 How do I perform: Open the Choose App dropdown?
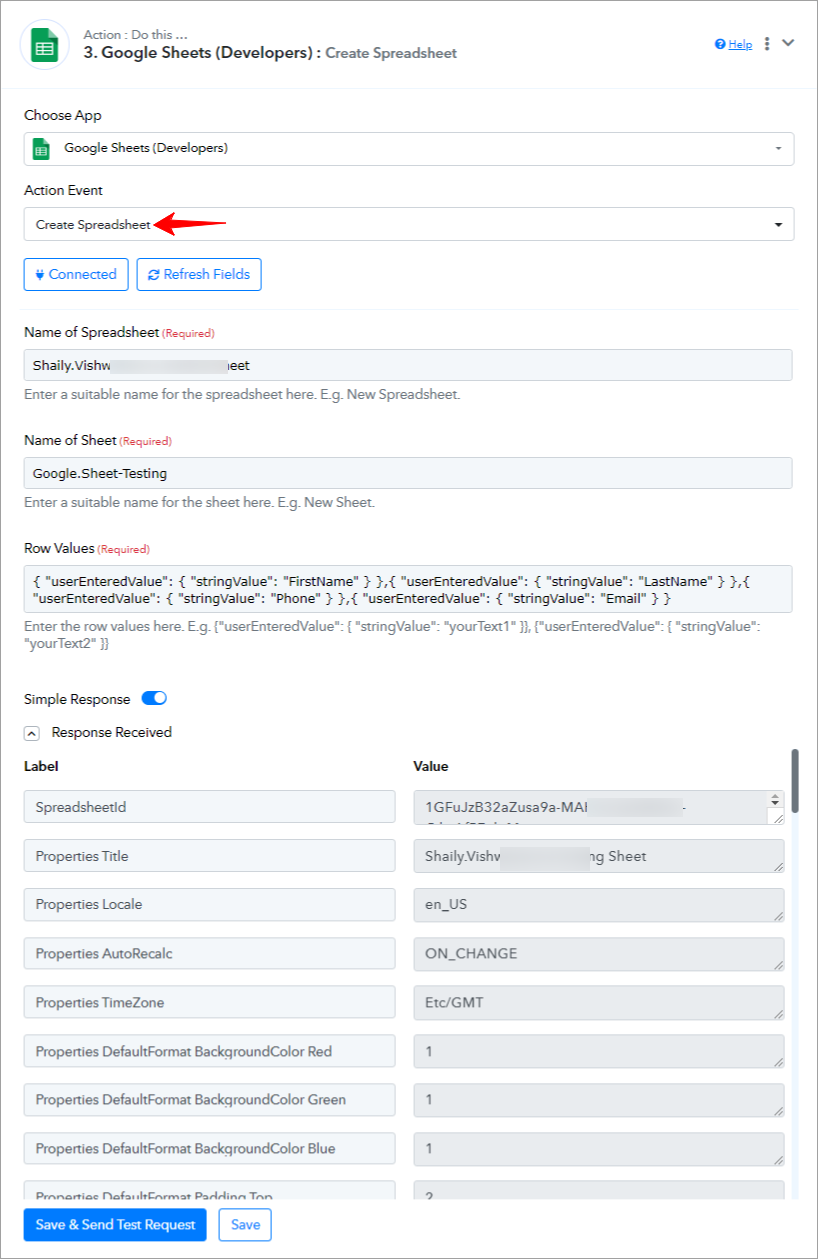pos(409,148)
